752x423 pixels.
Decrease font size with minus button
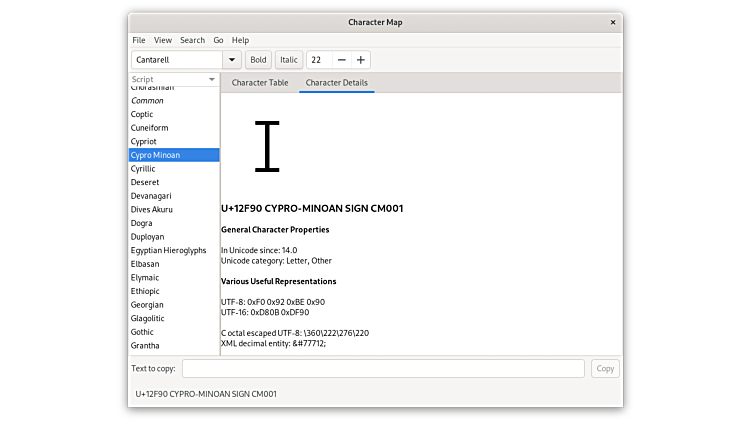[x=342, y=60]
